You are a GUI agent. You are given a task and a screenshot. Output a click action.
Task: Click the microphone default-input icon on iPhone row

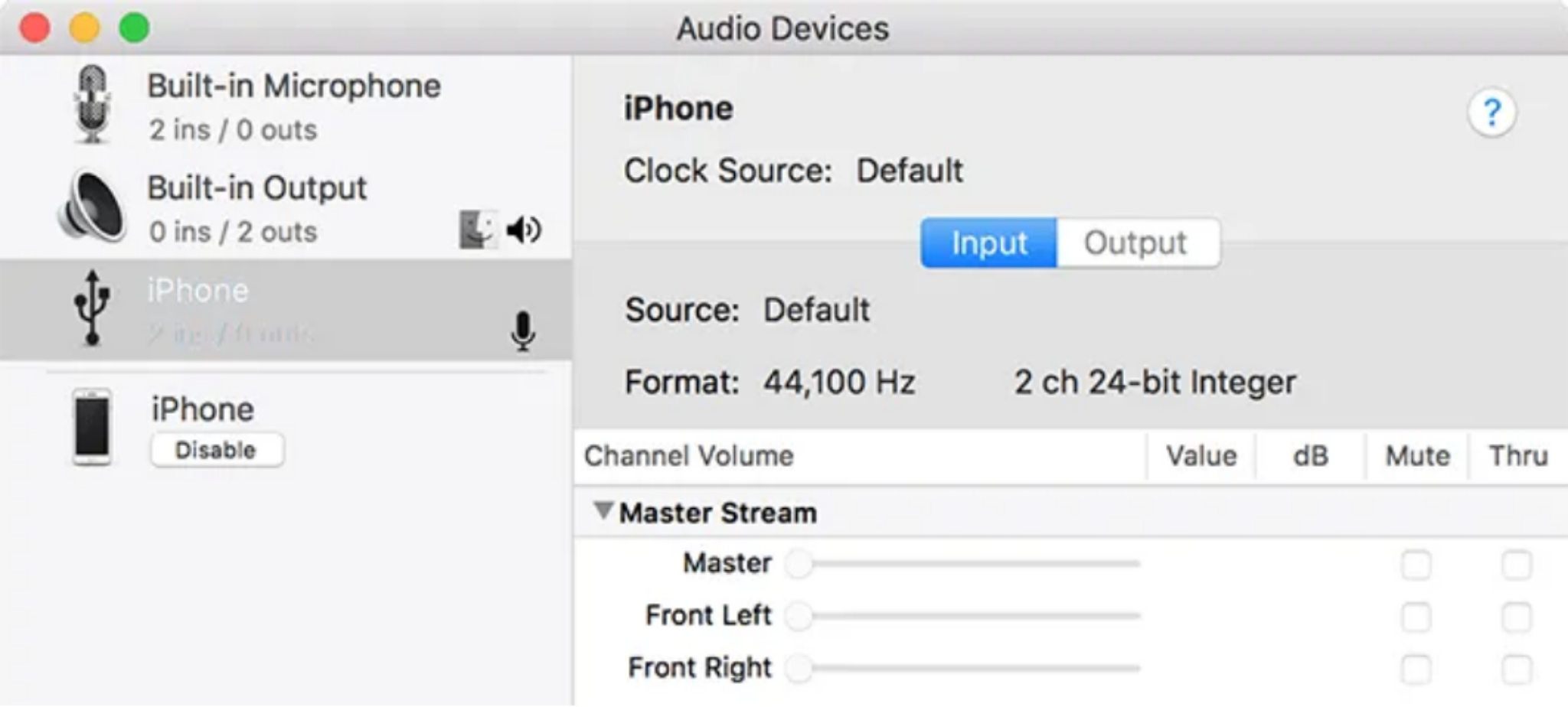coord(523,331)
